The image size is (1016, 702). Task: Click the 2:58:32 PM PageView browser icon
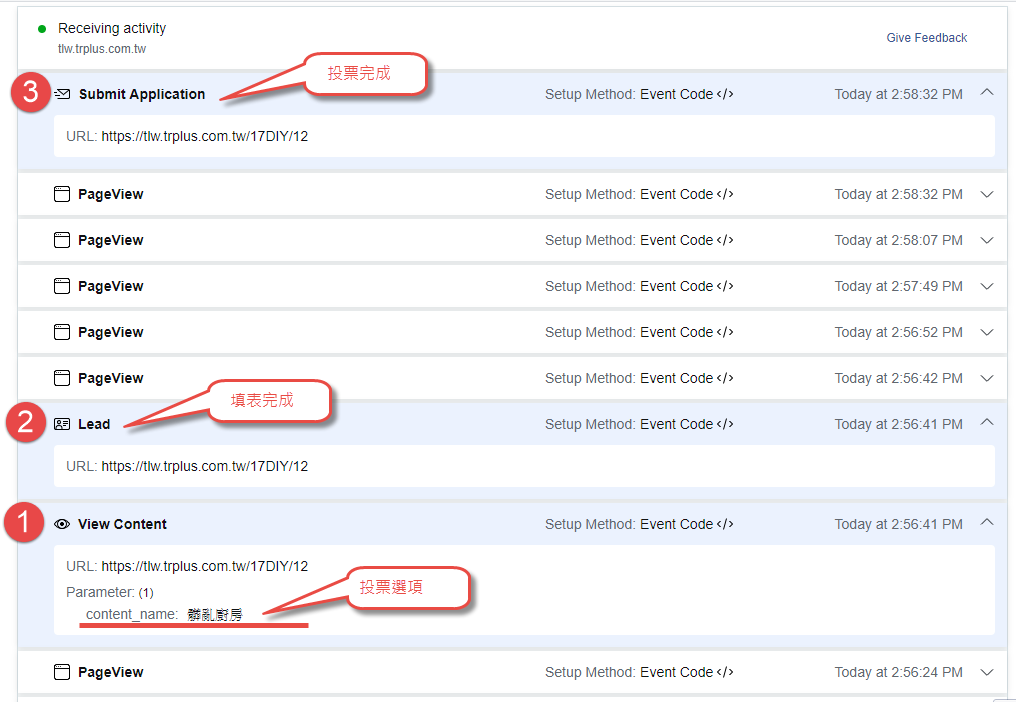(62, 194)
